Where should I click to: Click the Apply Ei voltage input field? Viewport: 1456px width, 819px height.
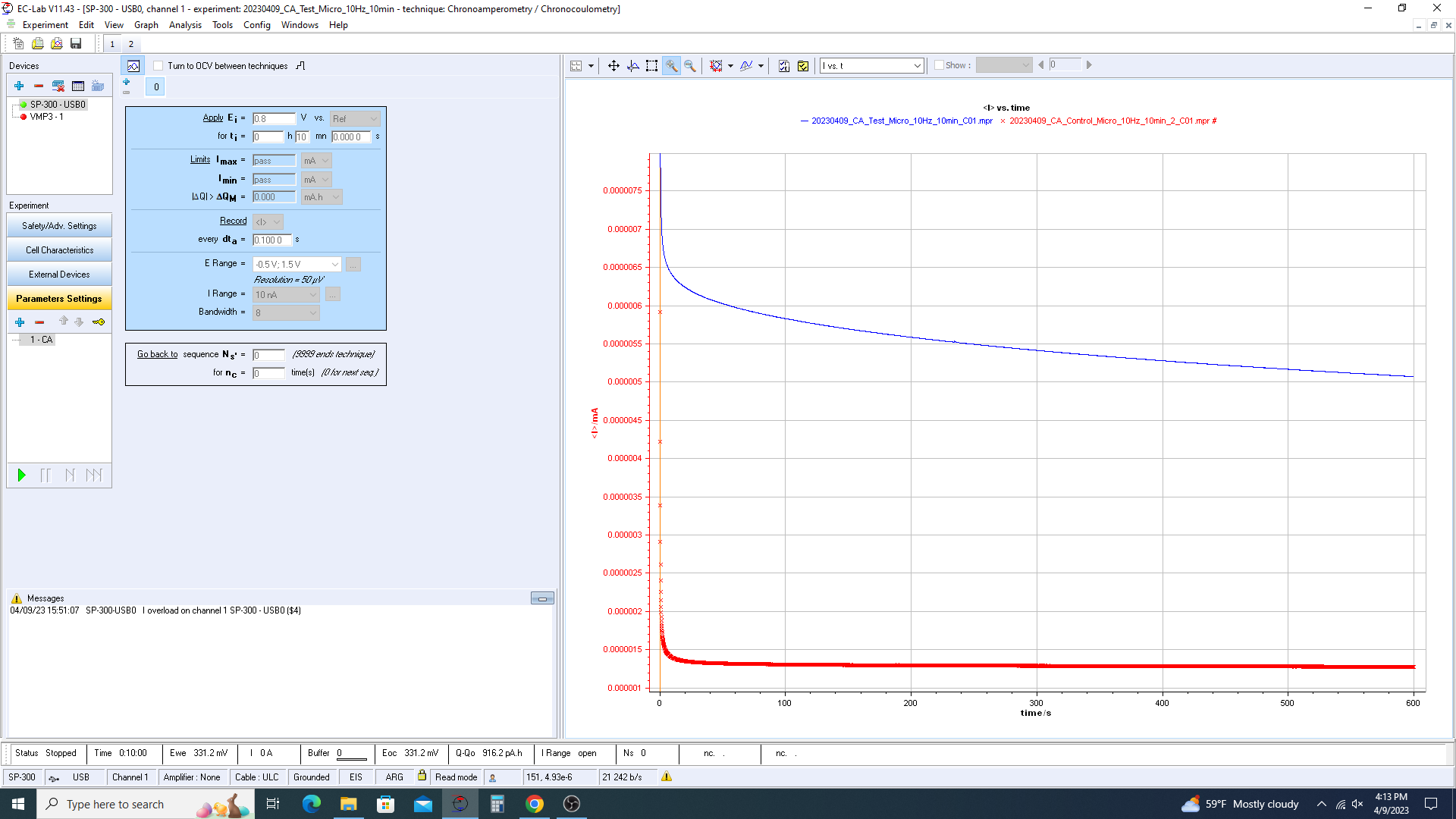pos(273,119)
